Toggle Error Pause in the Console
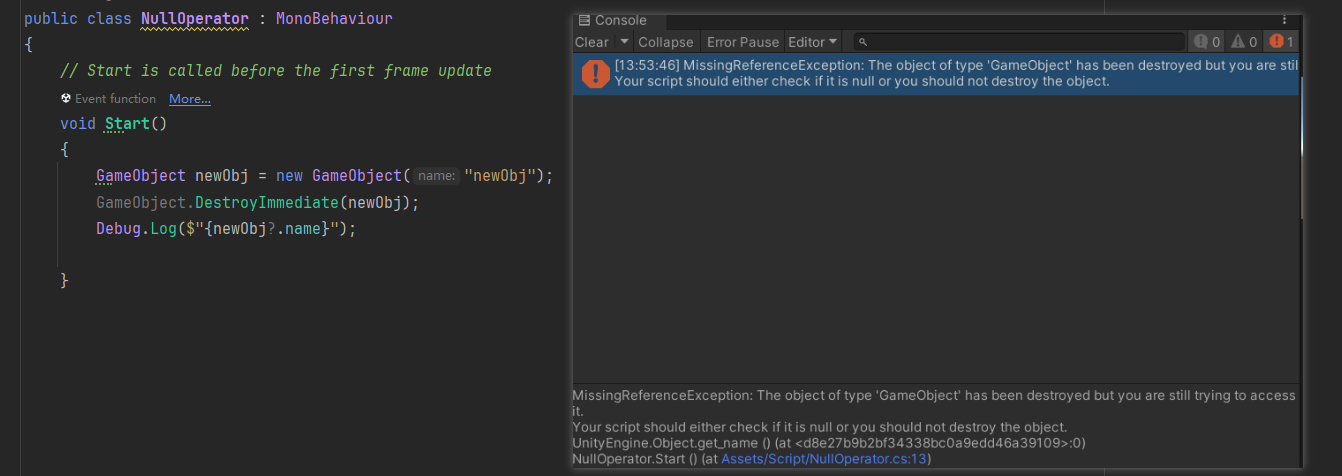This screenshot has width=1342, height=476. coord(743,42)
